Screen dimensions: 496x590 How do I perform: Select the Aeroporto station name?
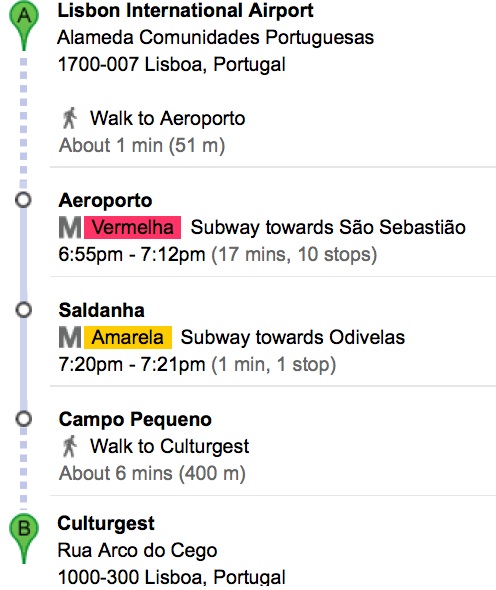pos(105,200)
